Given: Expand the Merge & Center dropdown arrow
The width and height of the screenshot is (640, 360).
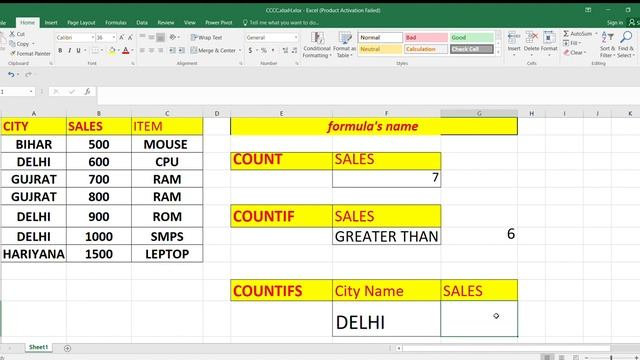Looking at the screenshot, I should pyautogui.click(x=240, y=51).
